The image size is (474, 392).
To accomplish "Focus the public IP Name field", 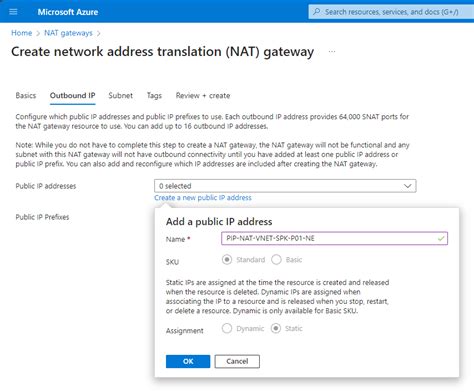I will (x=334, y=238).
